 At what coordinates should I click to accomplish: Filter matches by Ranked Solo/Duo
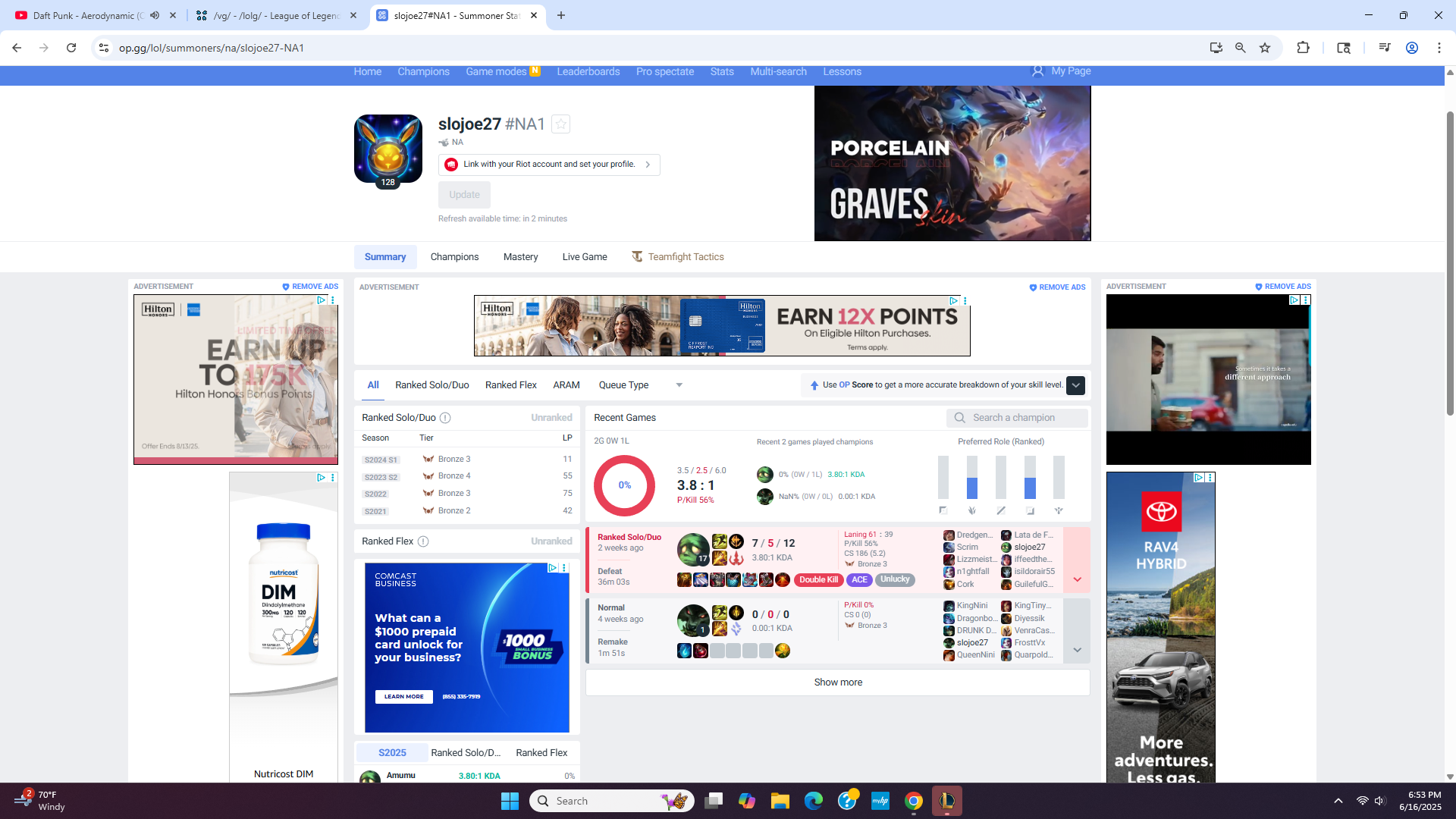tap(431, 385)
